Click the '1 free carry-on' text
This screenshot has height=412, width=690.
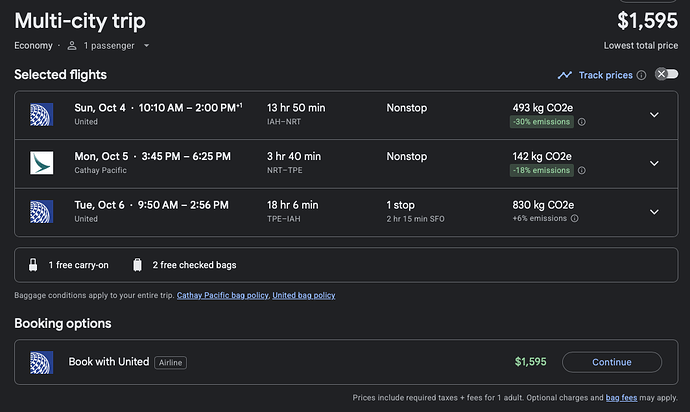pos(78,265)
